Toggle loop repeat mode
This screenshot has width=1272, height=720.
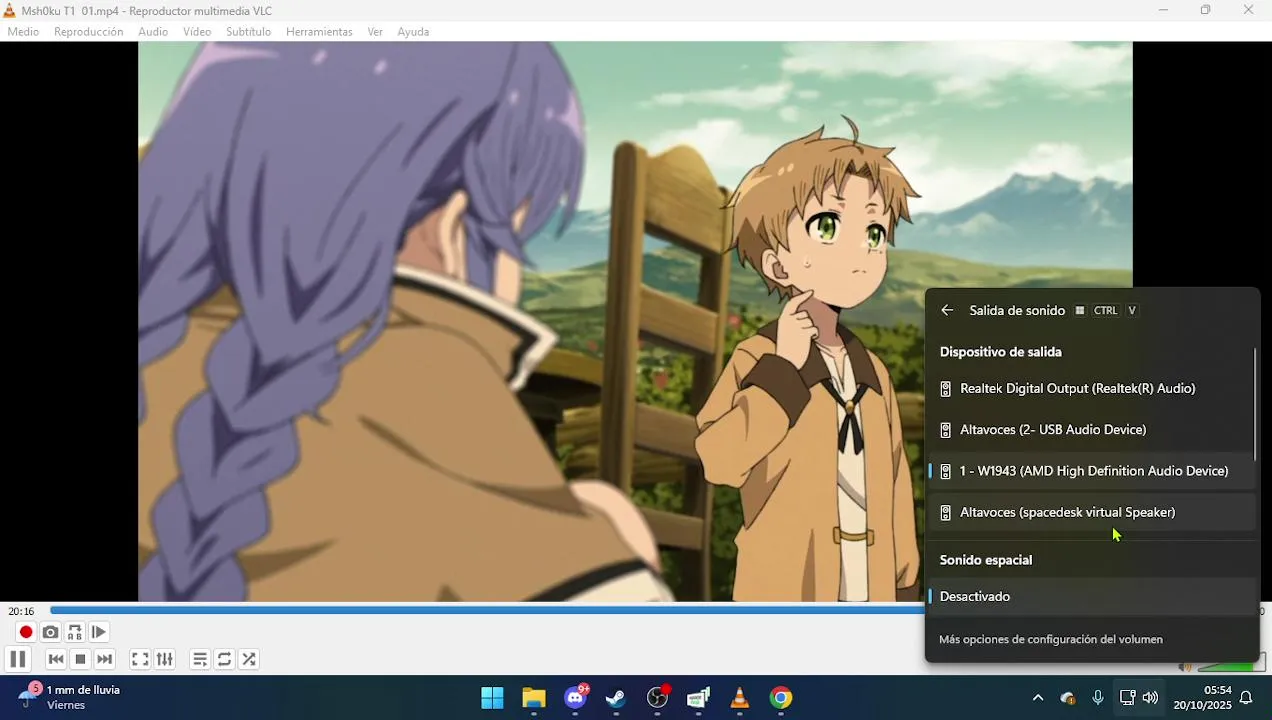click(224, 659)
